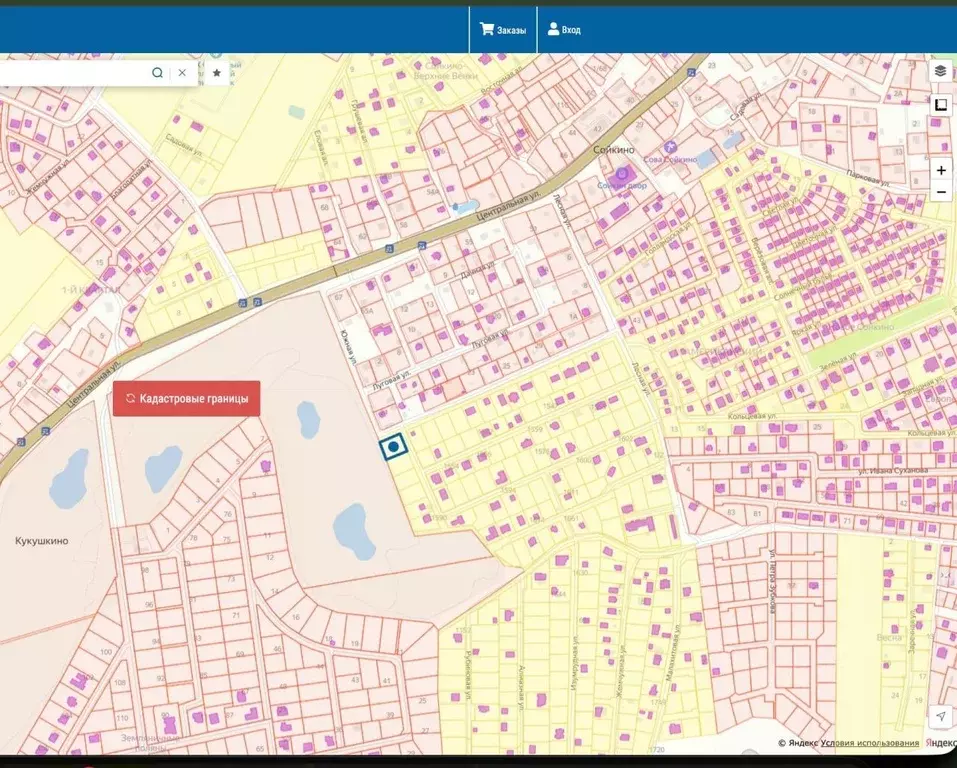This screenshot has height=768, width=957.
Task: Open the Яндекс logo link
Action: click(x=940, y=743)
